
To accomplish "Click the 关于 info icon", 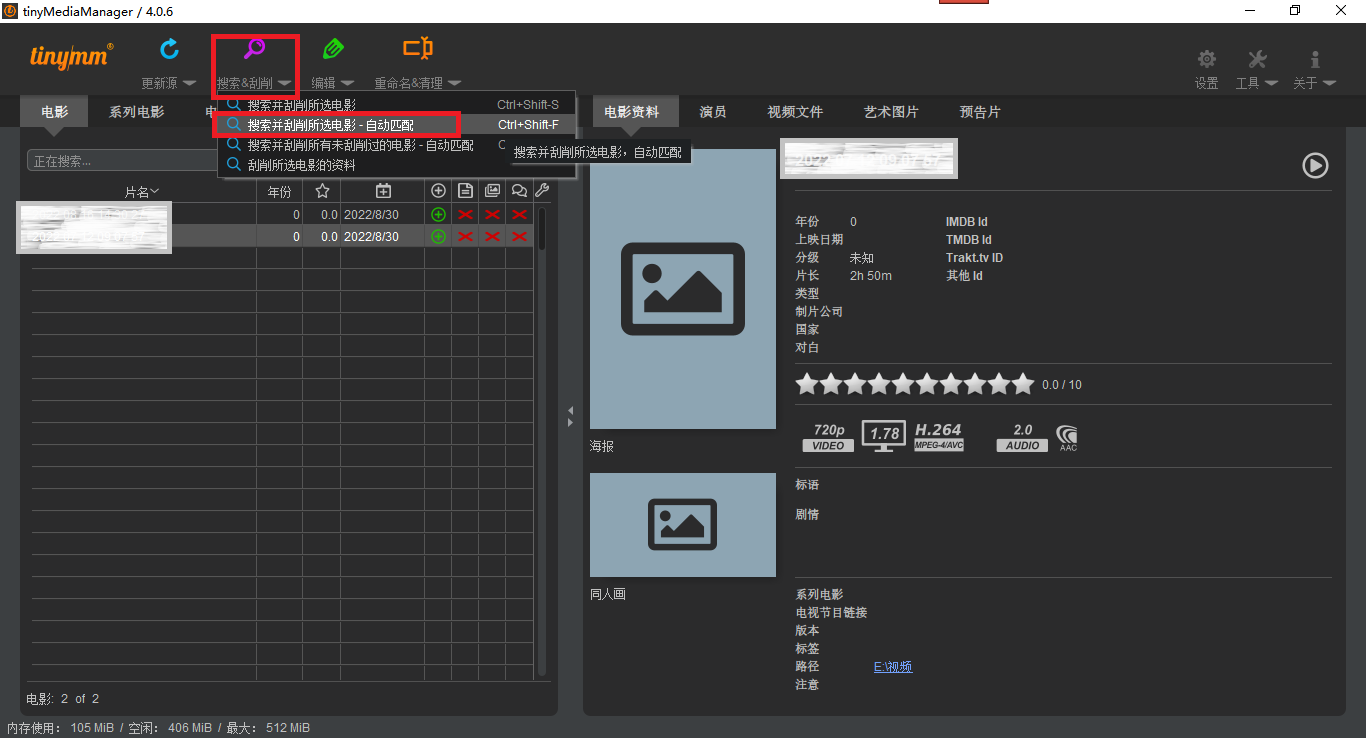I will (x=1315, y=59).
